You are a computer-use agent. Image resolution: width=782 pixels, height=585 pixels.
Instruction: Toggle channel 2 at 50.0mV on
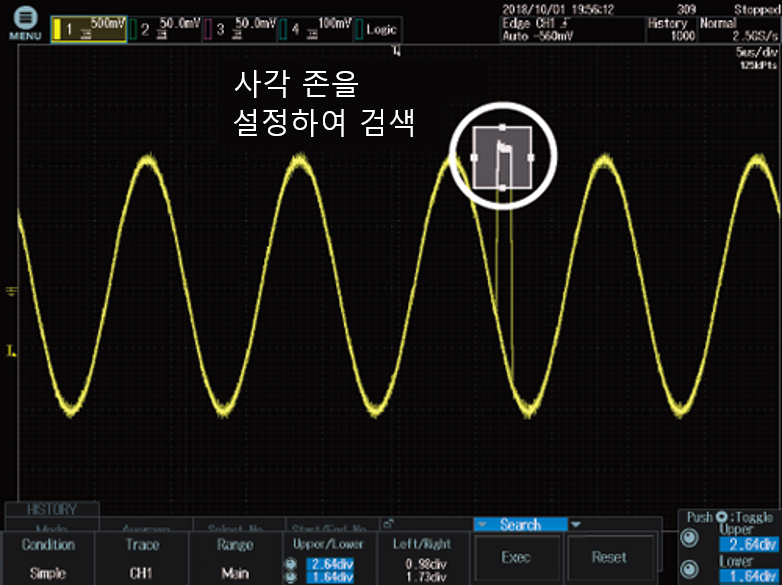click(165, 29)
